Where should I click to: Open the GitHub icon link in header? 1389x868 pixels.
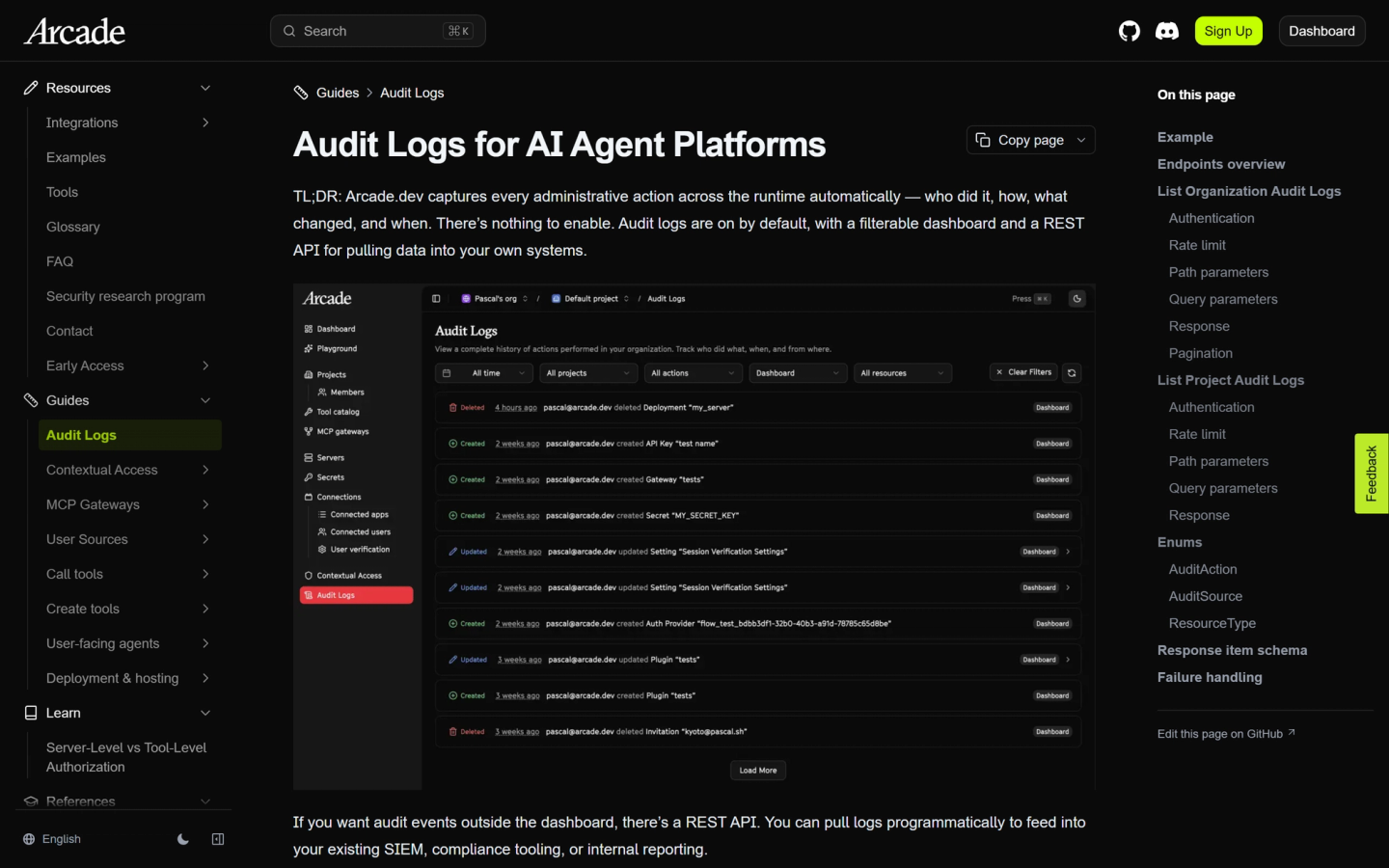click(1130, 31)
